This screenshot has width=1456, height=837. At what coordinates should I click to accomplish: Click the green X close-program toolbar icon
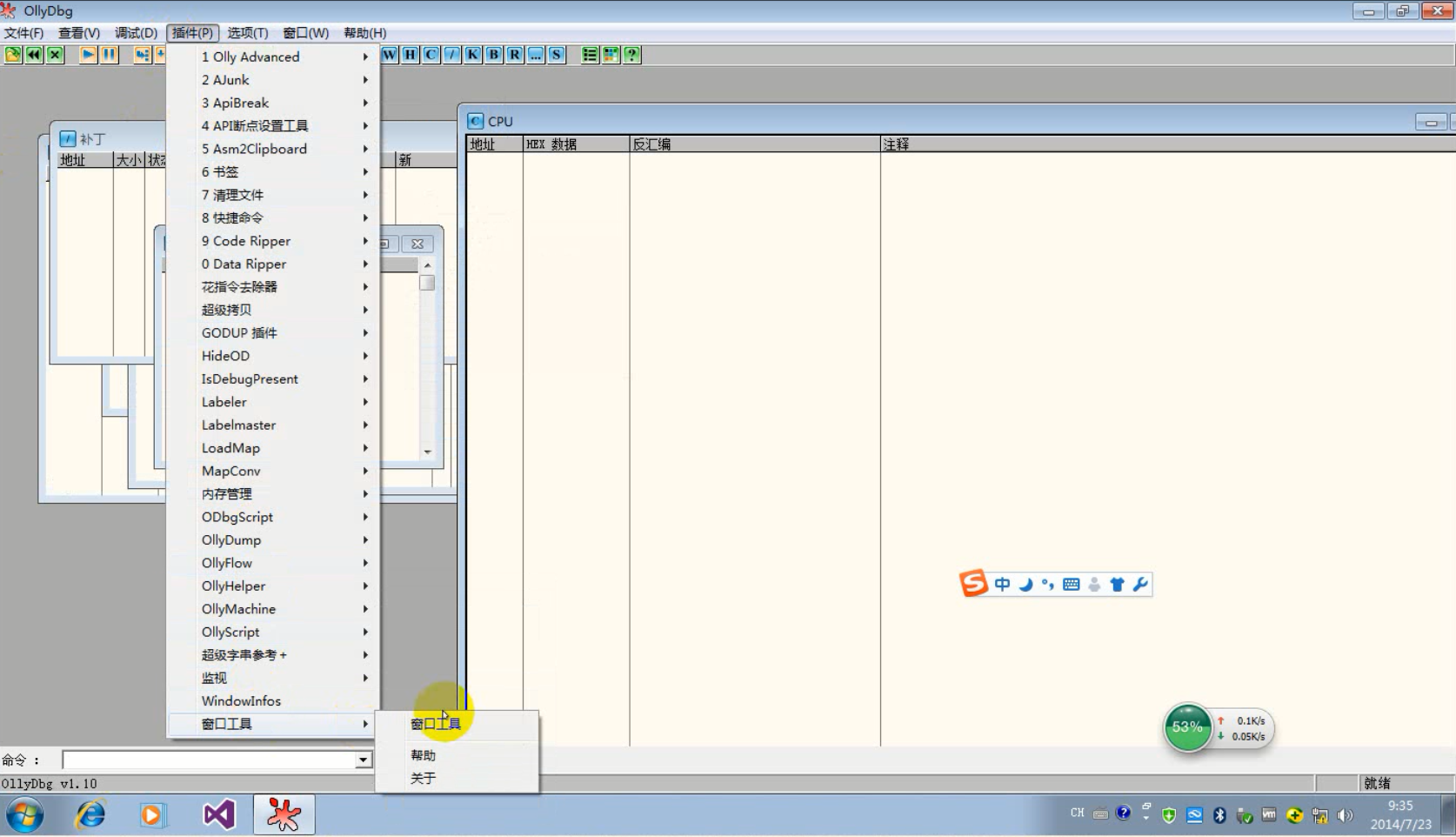(x=55, y=55)
